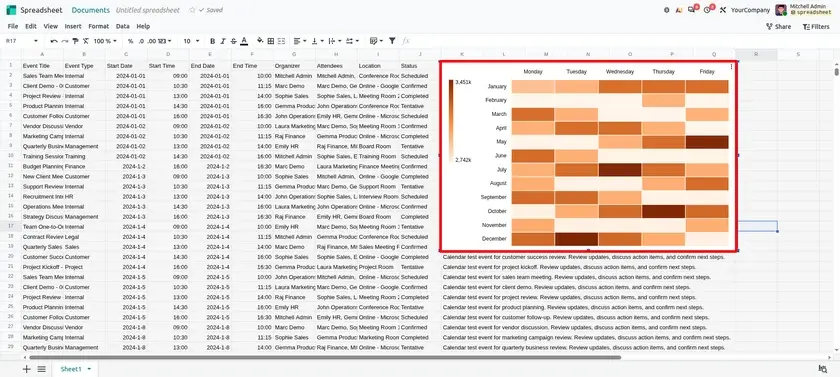This screenshot has height=377, width=840.
Task: Add a new sheet
Action: 26,369
